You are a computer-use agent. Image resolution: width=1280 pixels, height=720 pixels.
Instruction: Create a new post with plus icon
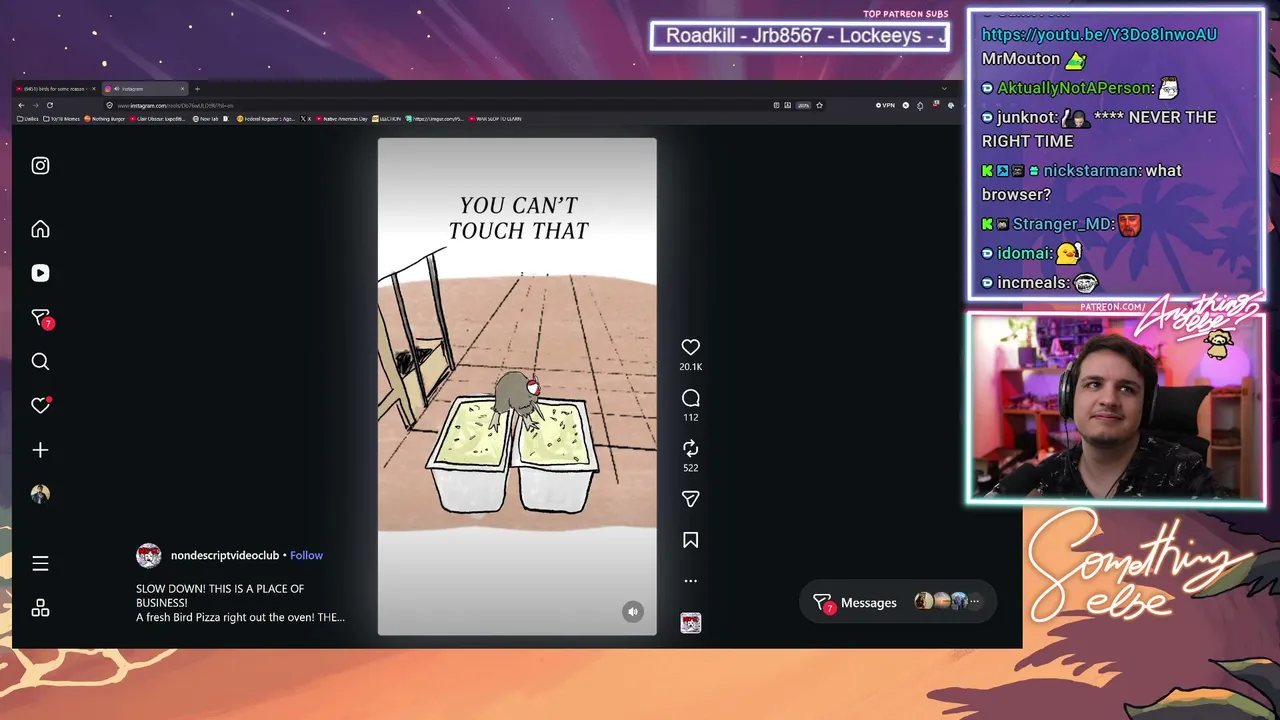click(x=40, y=450)
